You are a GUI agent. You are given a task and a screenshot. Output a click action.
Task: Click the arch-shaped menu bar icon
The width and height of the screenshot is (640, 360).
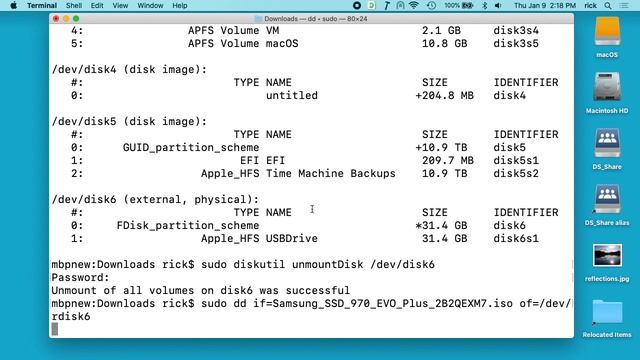[400, 6]
